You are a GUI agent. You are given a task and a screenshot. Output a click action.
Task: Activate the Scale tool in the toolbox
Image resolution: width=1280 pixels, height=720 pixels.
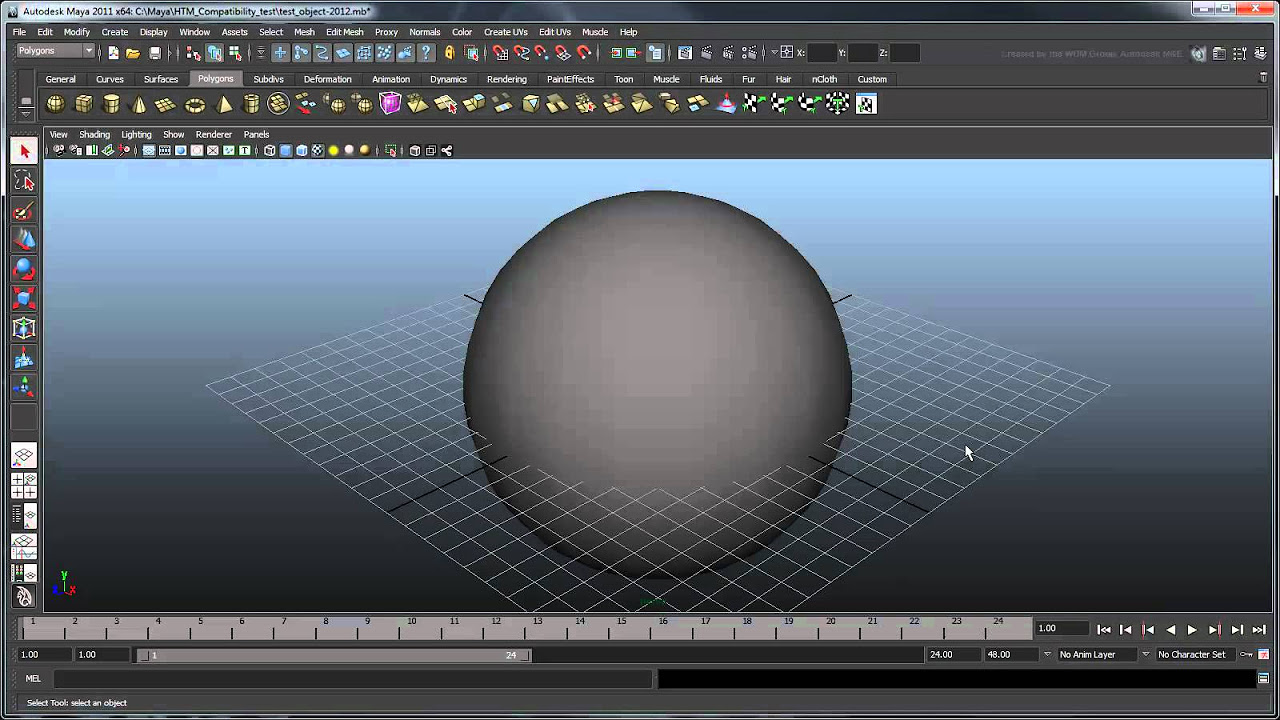tap(24, 296)
